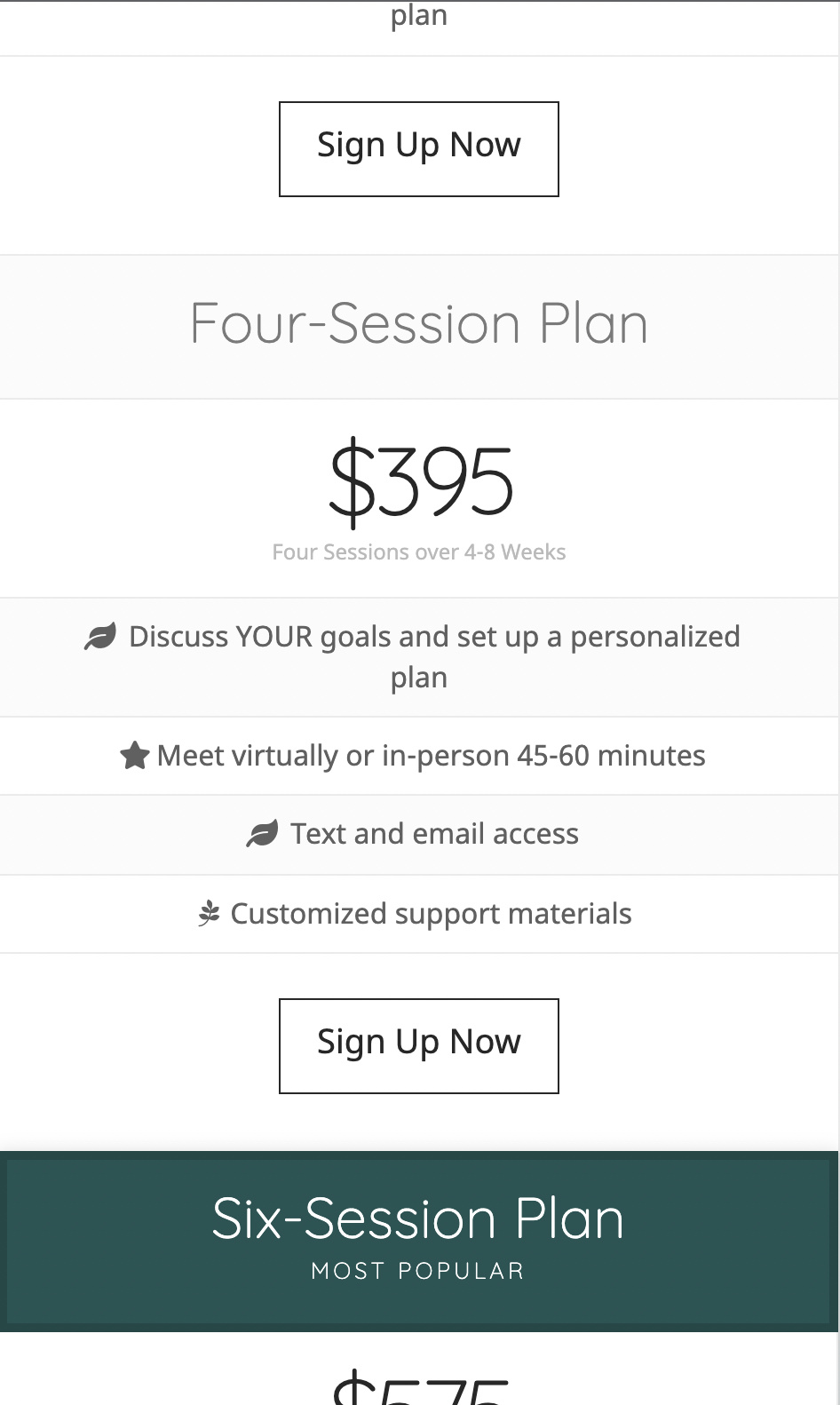Image resolution: width=840 pixels, height=1405 pixels.
Task: Click the $395 price text
Action: (421, 480)
